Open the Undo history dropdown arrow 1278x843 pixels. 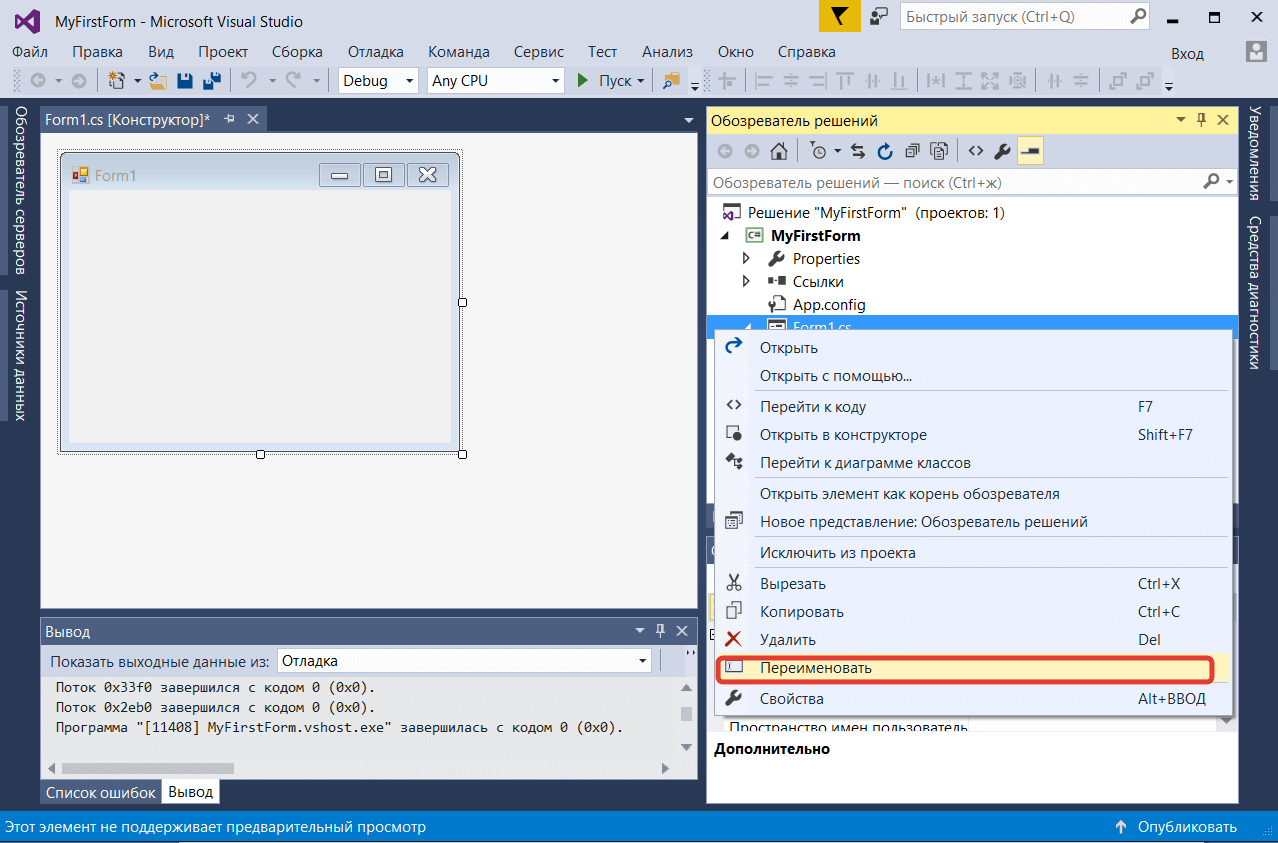pyautogui.click(x=272, y=81)
